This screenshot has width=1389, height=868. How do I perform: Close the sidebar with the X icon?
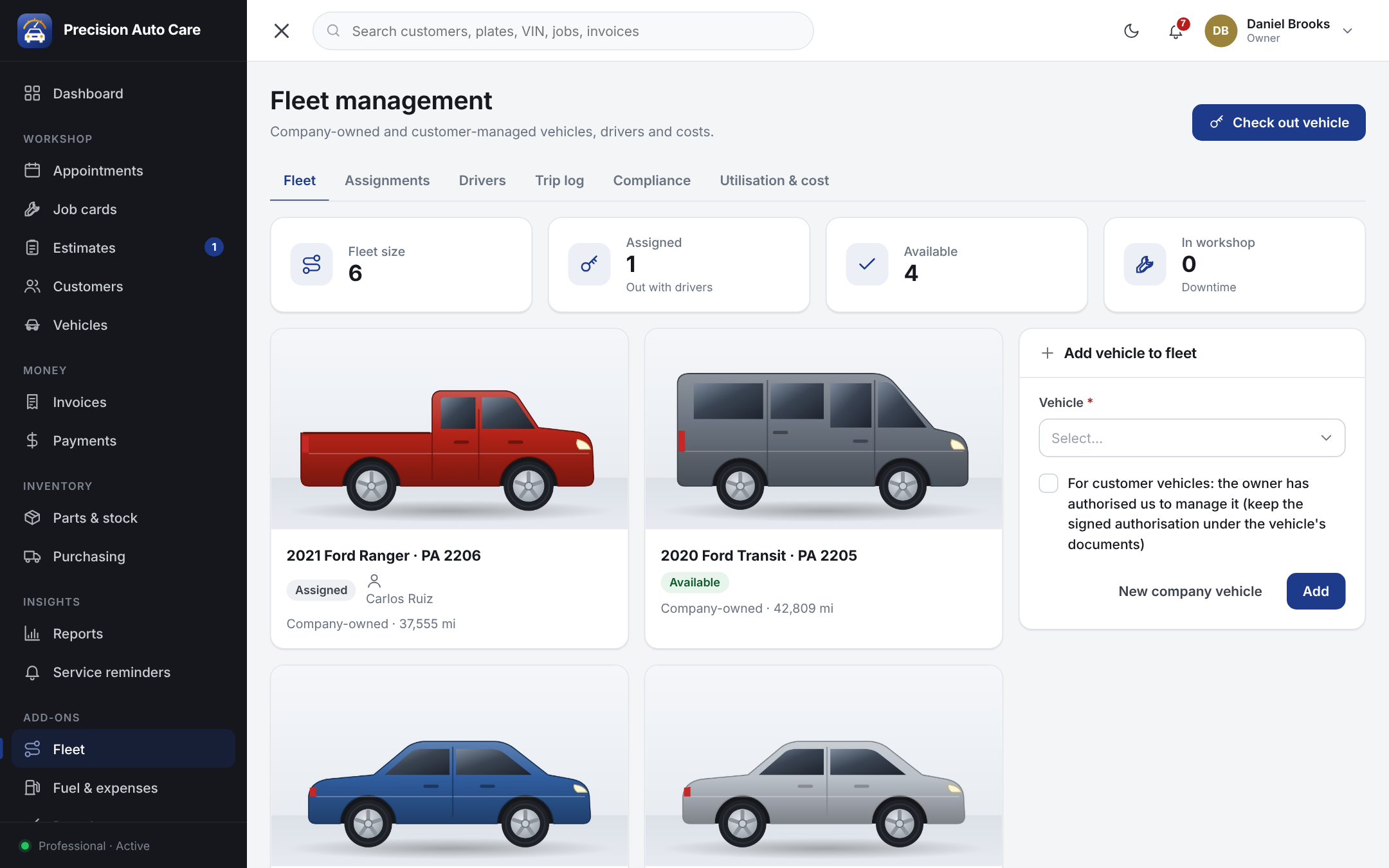coord(282,31)
